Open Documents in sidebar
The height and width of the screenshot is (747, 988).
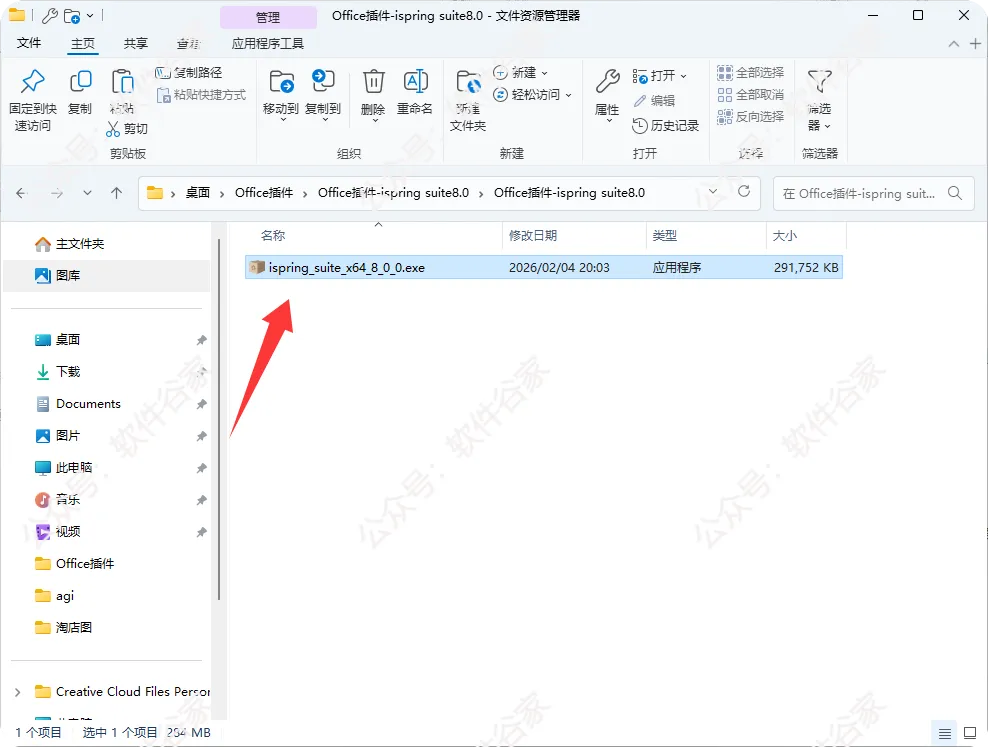click(x=88, y=404)
